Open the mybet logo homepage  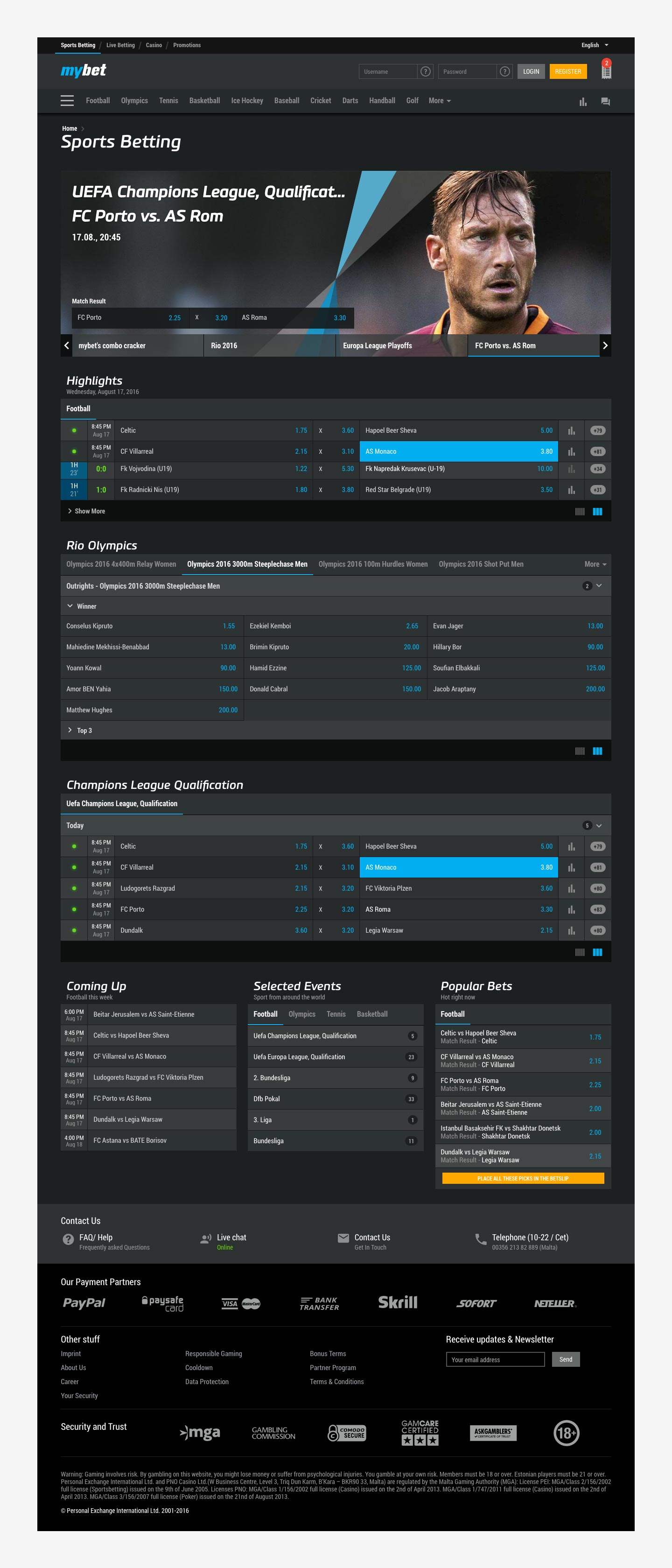(84, 70)
